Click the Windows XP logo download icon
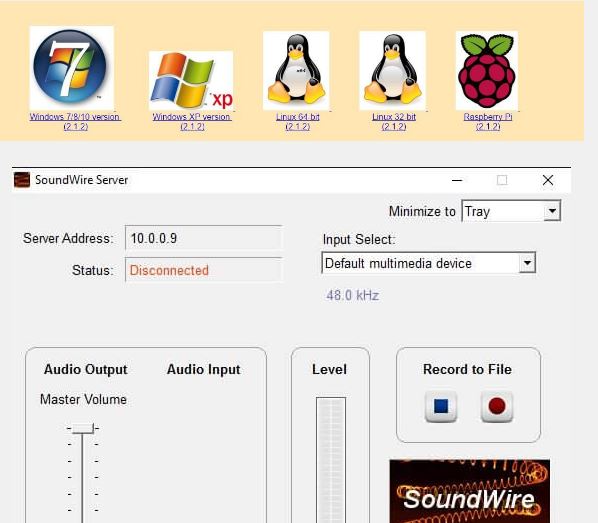The width and height of the screenshot is (598, 523). click(191, 80)
